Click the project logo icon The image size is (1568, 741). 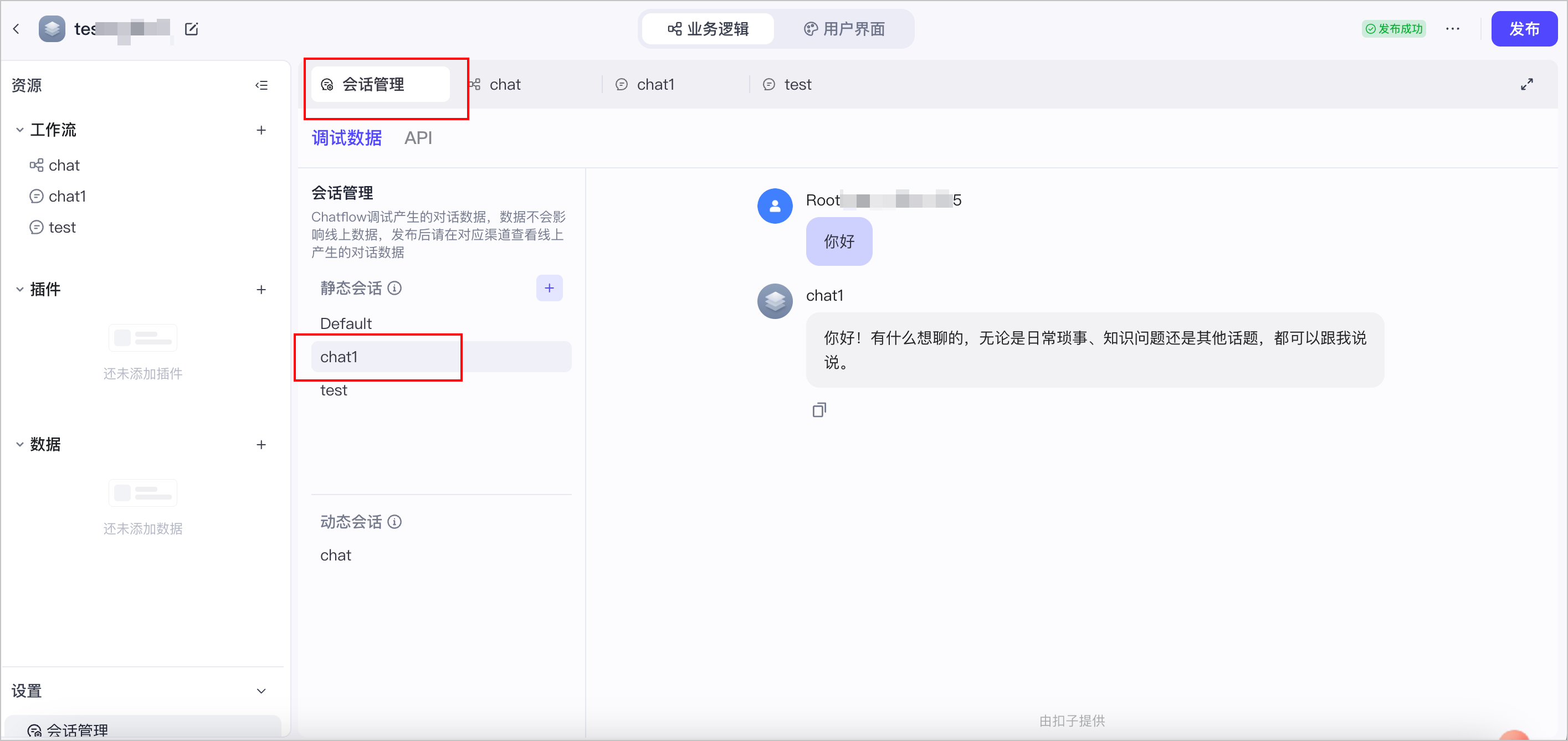pos(52,29)
